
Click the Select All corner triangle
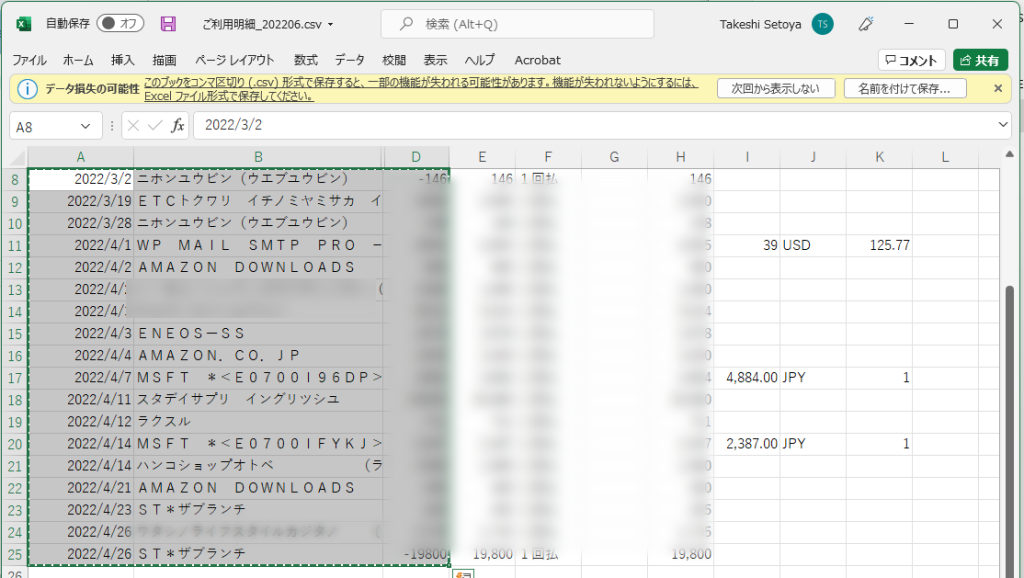(x=17, y=157)
